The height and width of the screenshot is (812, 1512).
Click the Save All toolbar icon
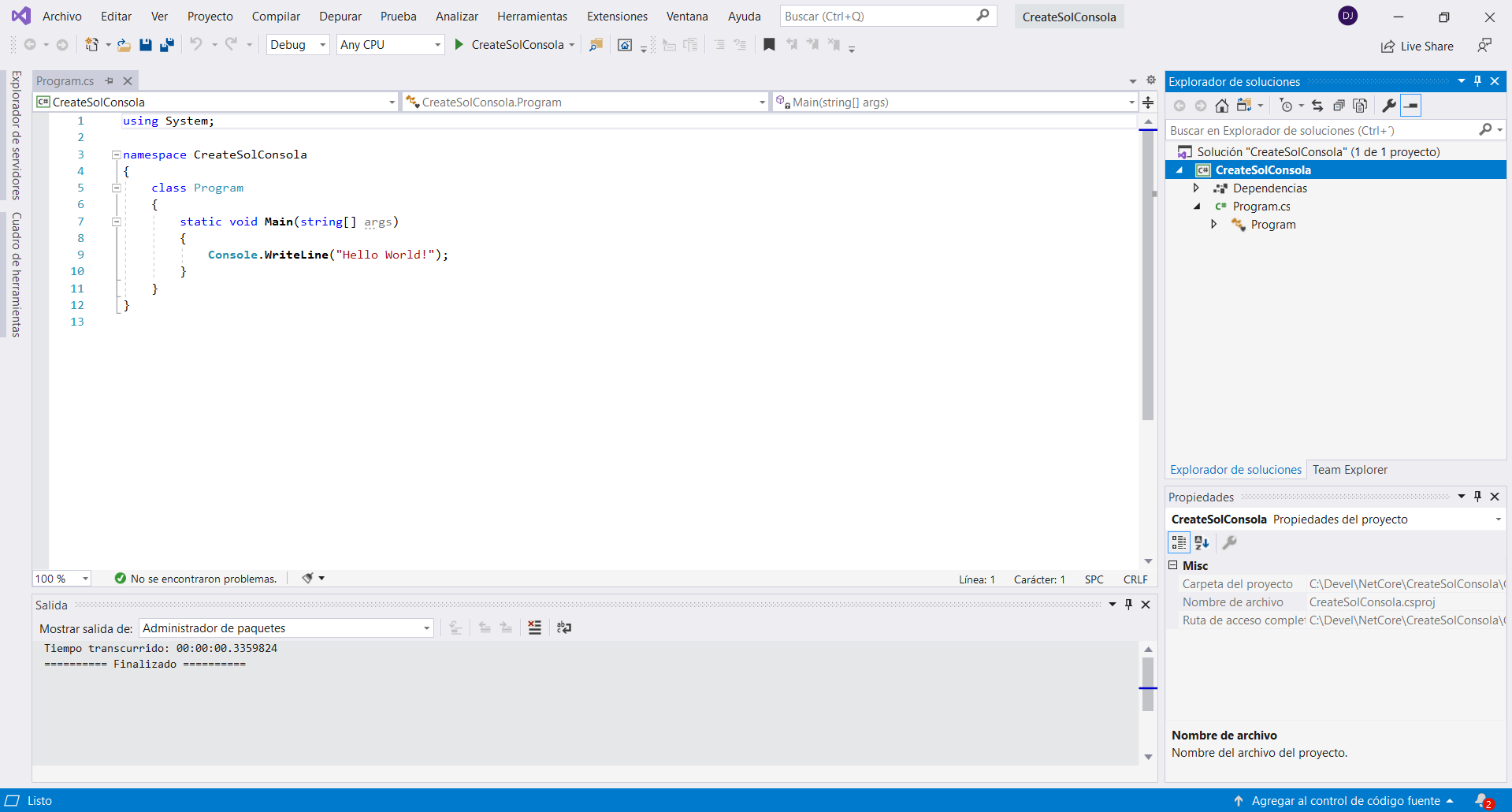tap(166, 45)
